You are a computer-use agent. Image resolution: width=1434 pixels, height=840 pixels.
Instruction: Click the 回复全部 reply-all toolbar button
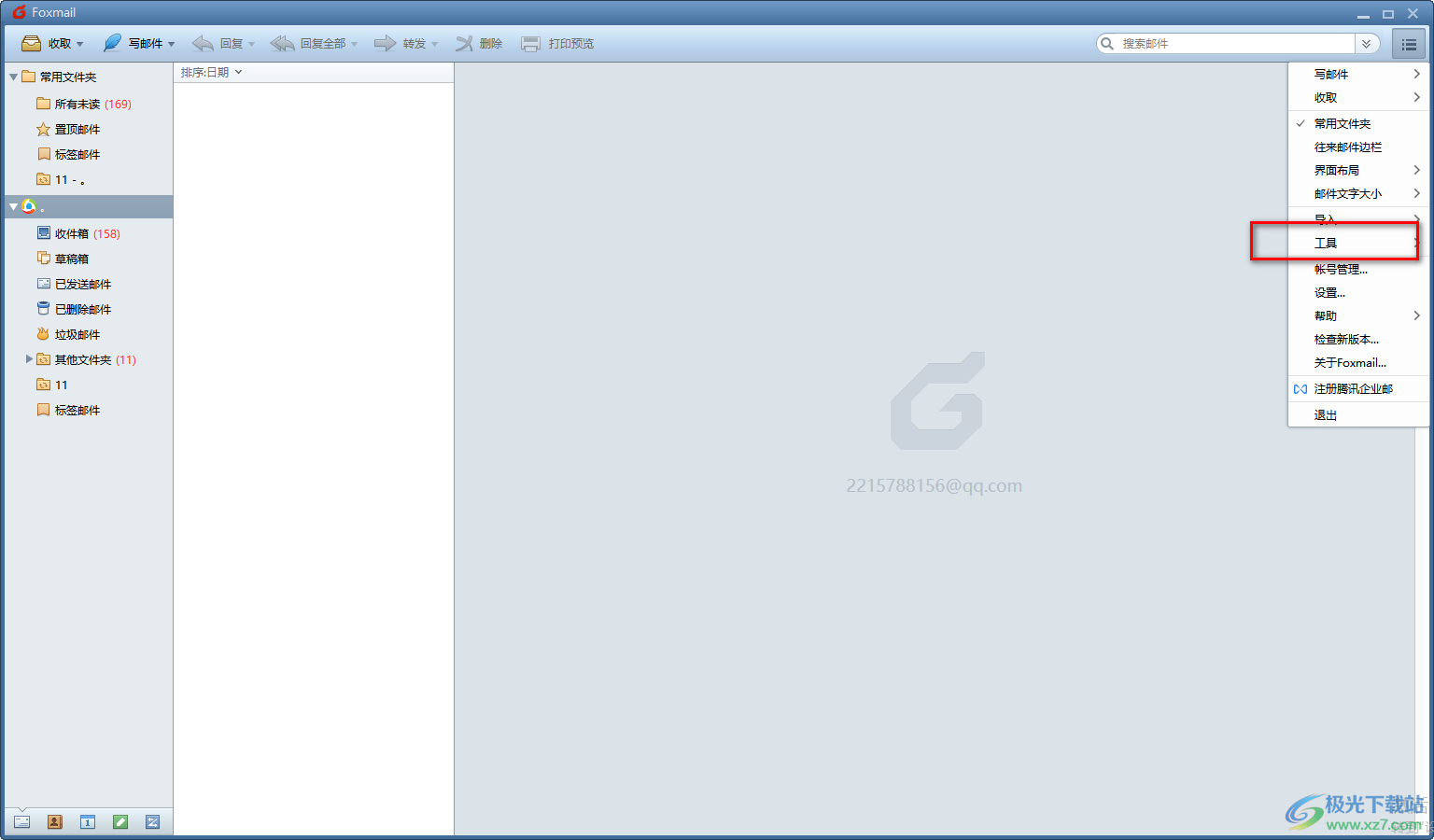308,44
